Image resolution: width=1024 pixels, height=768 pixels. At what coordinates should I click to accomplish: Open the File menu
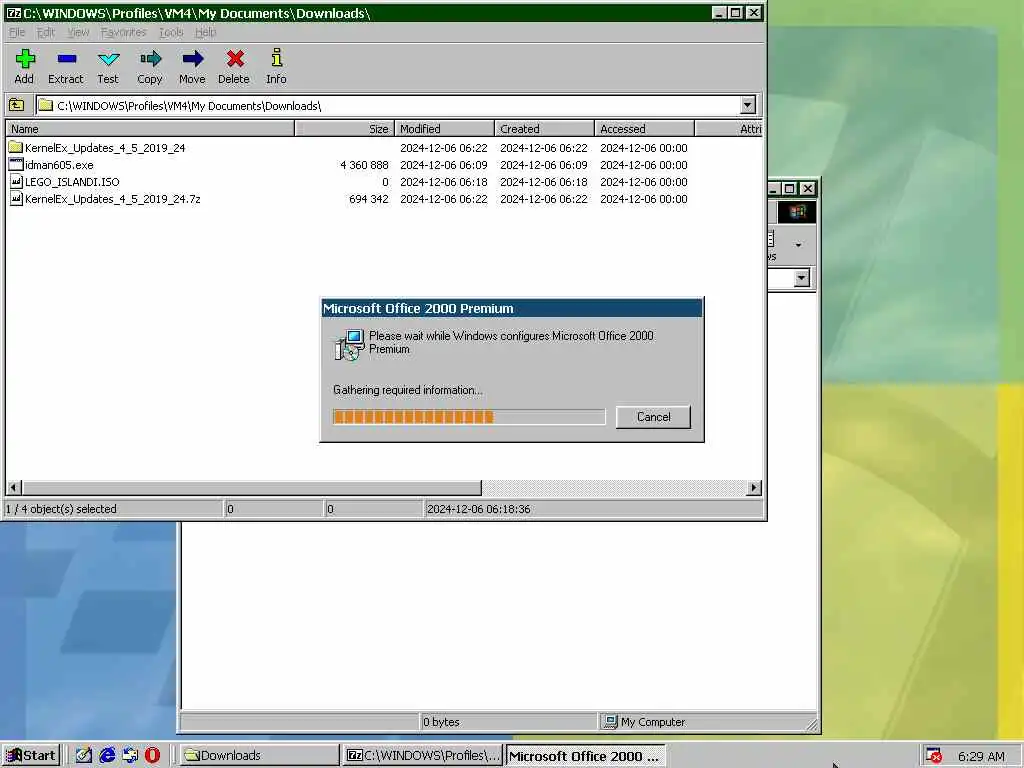[x=16, y=32]
